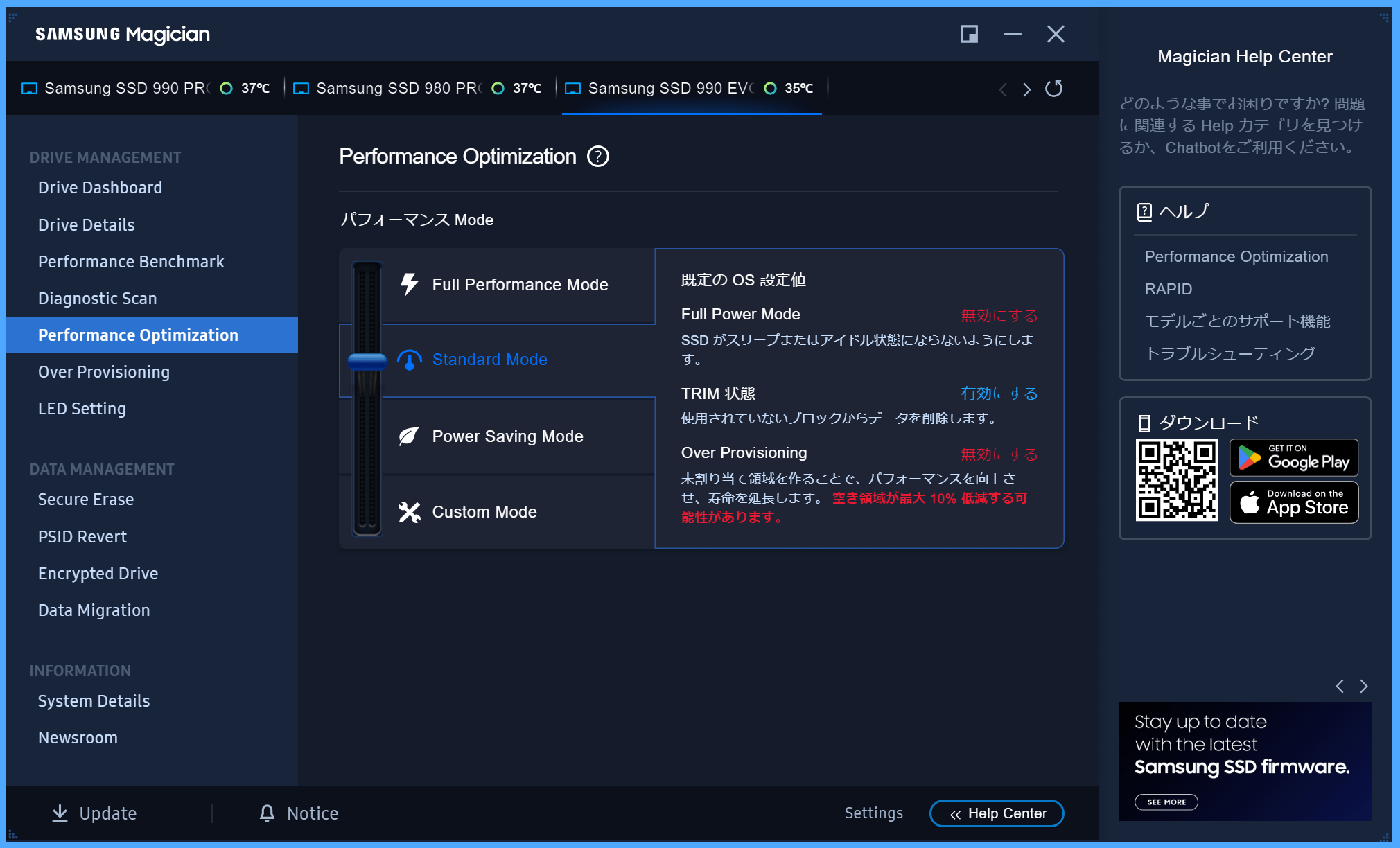
Task: Switch to Samsung SSD 980 PRO tab
Action: pos(418,88)
